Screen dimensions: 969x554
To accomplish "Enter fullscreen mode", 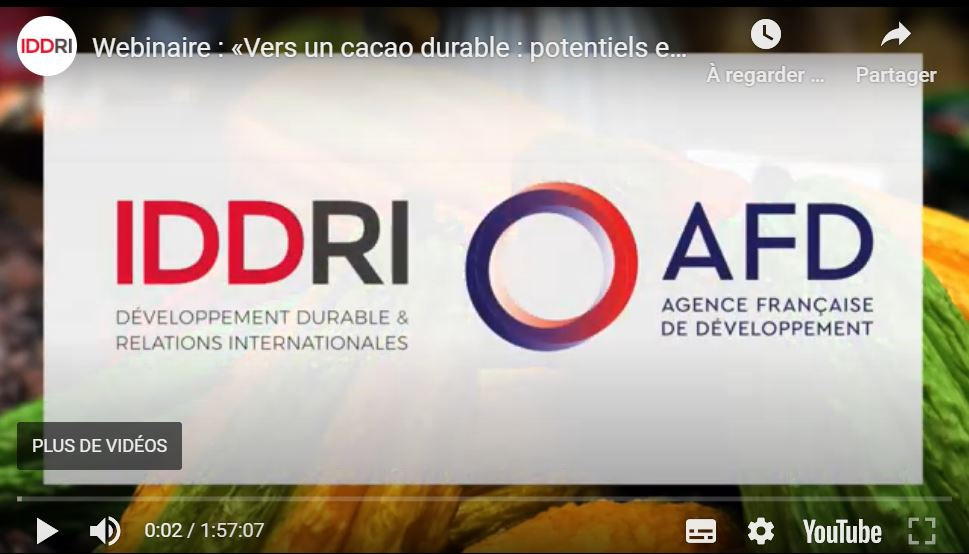I will tap(921, 531).
